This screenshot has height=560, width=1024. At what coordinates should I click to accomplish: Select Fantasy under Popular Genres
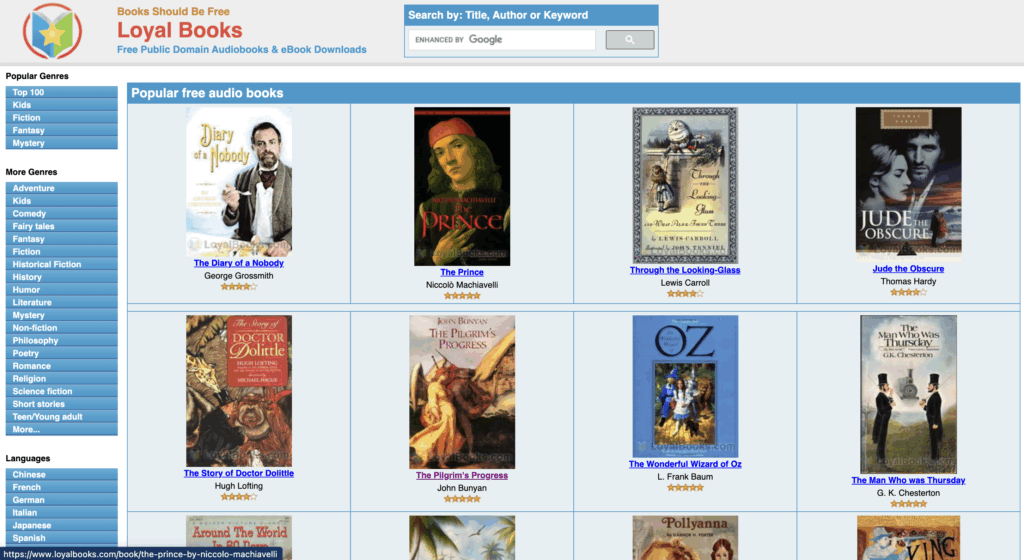(61, 131)
